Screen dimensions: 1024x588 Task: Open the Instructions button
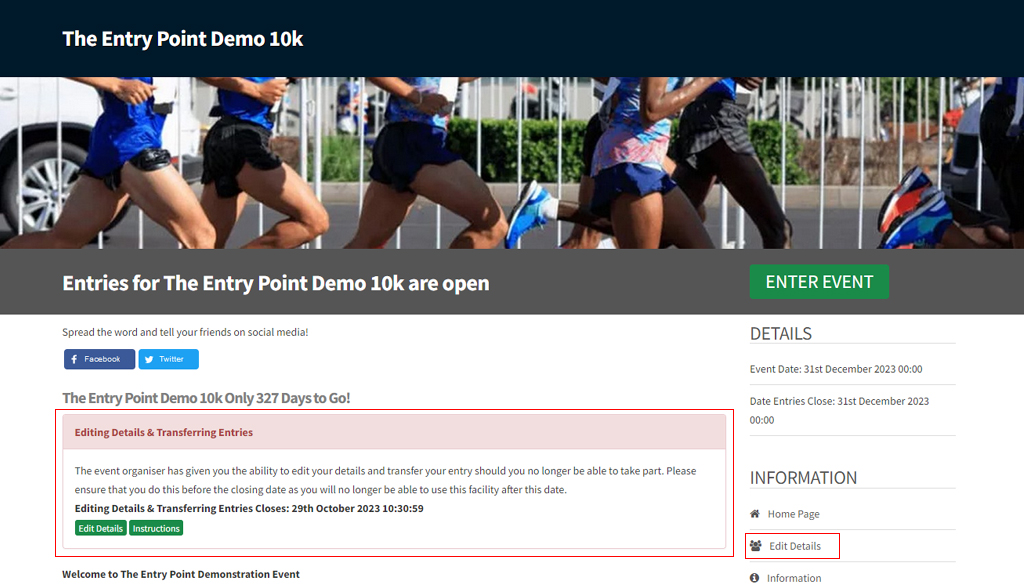(x=156, y=528)
